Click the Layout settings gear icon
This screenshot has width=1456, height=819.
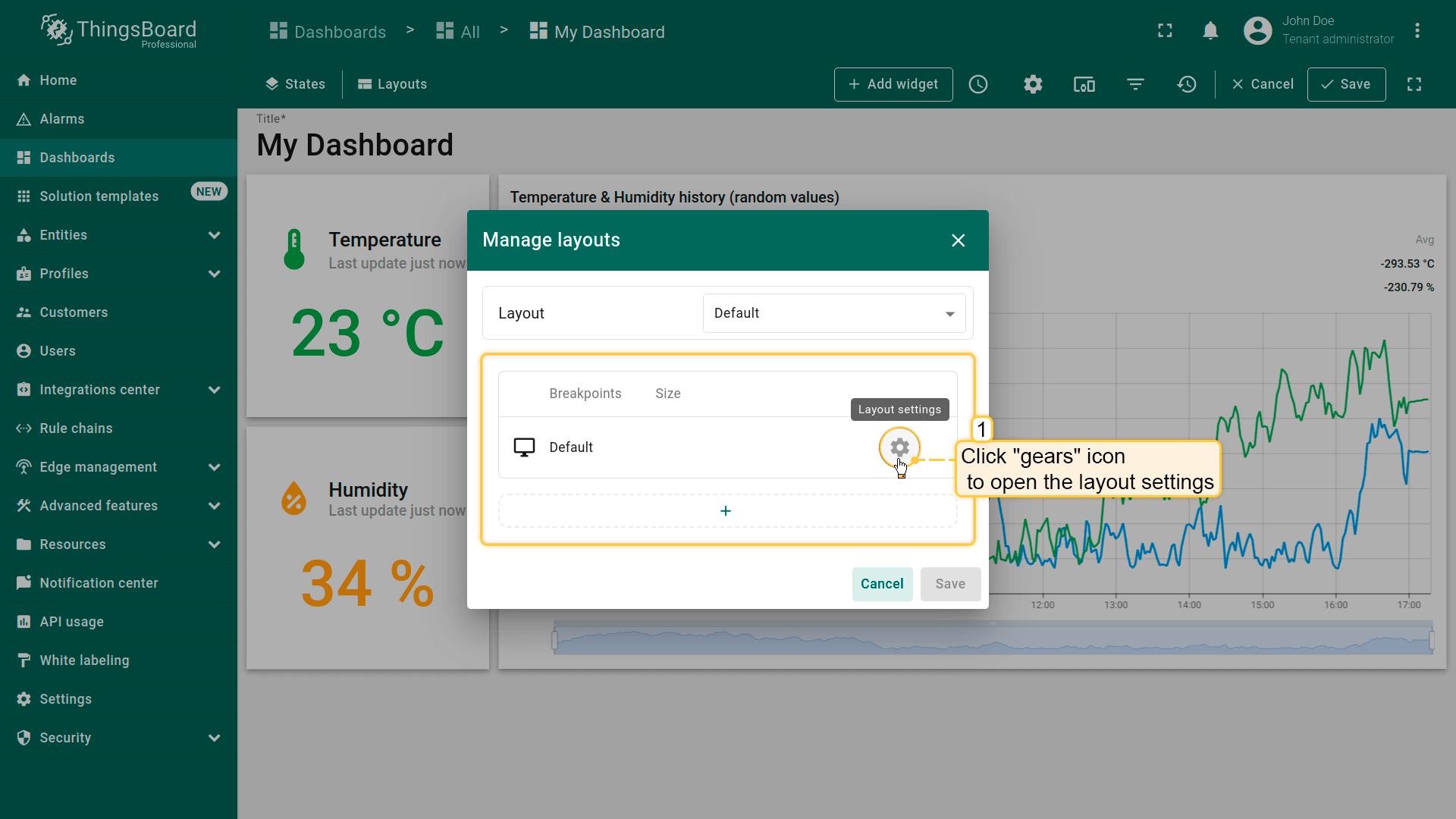[x=899, y=447]
